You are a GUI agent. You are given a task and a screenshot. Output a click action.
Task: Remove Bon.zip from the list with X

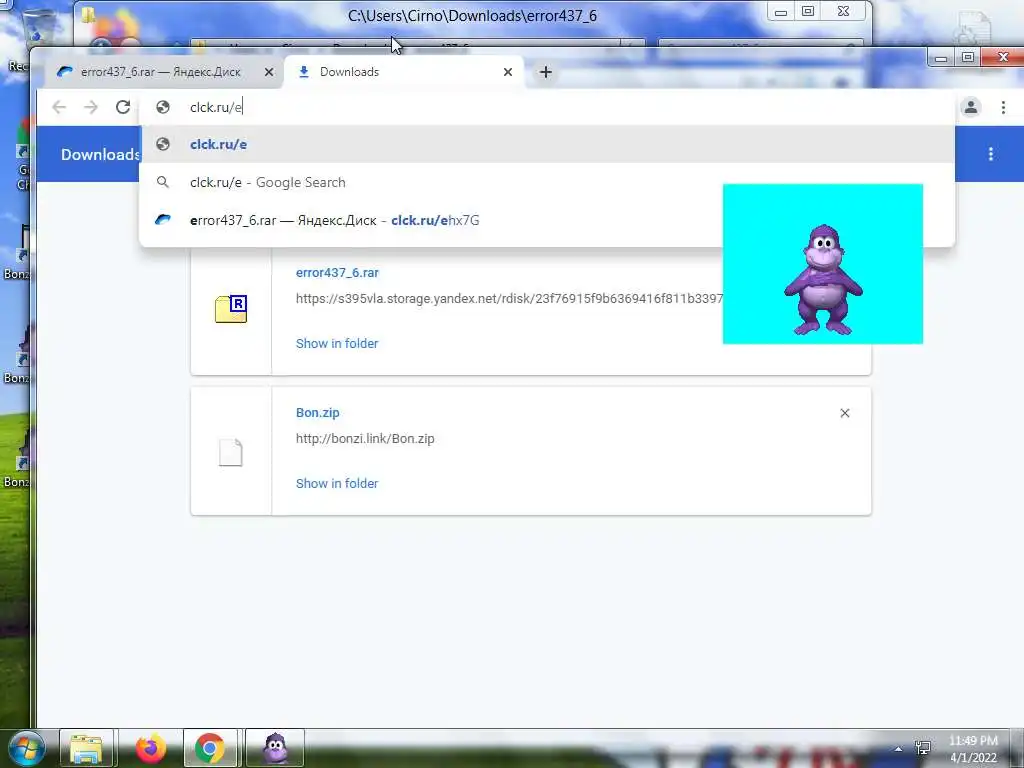click(844, 413)
